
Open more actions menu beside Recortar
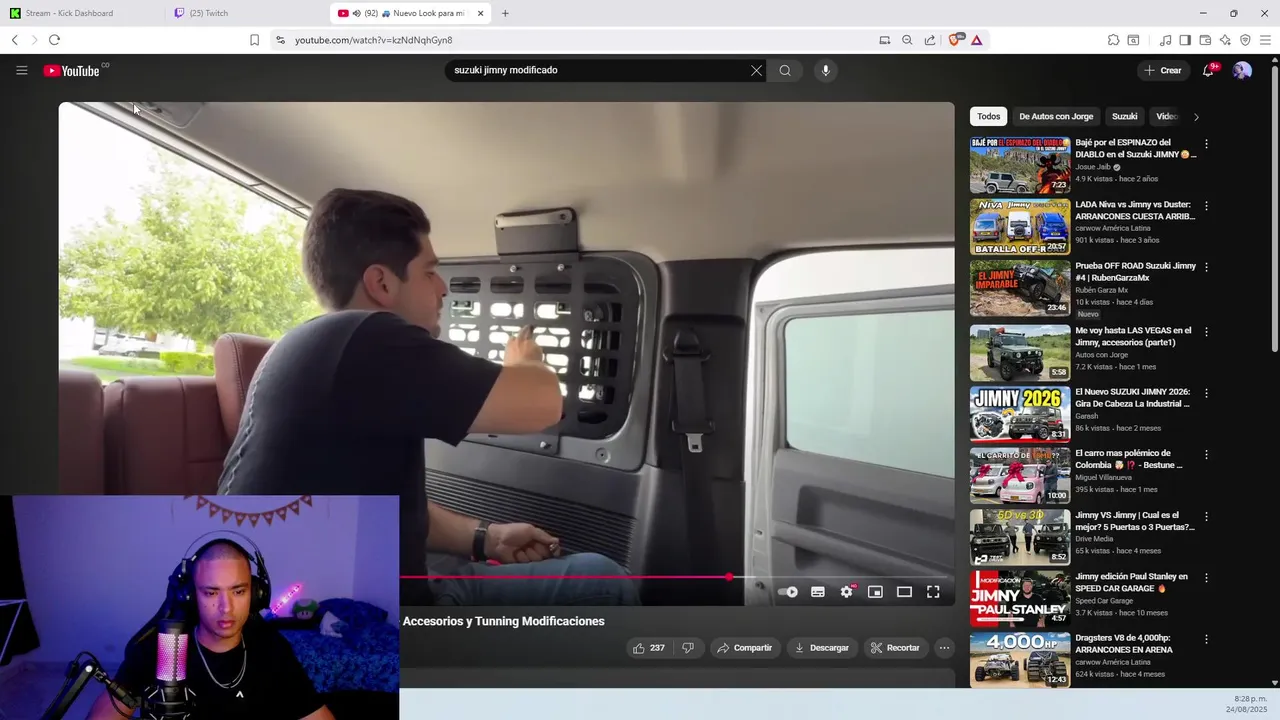click(944, 648)
